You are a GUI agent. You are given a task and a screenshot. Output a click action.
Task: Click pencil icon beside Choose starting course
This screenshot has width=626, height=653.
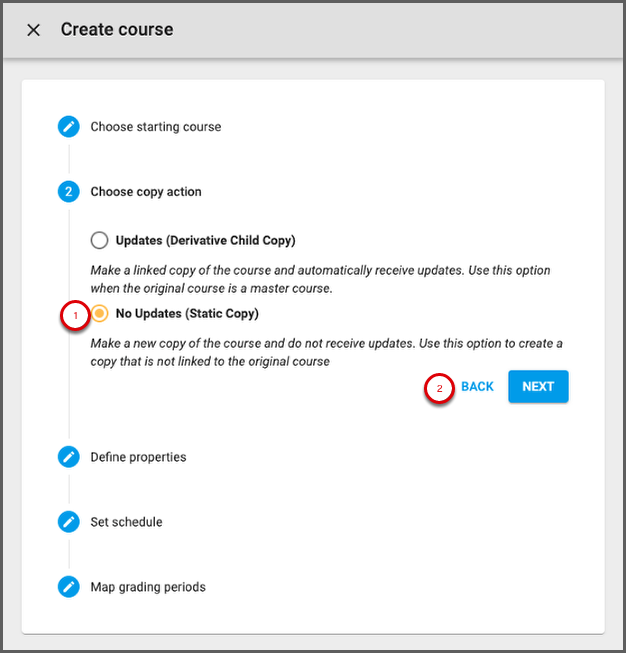point(68,127)
